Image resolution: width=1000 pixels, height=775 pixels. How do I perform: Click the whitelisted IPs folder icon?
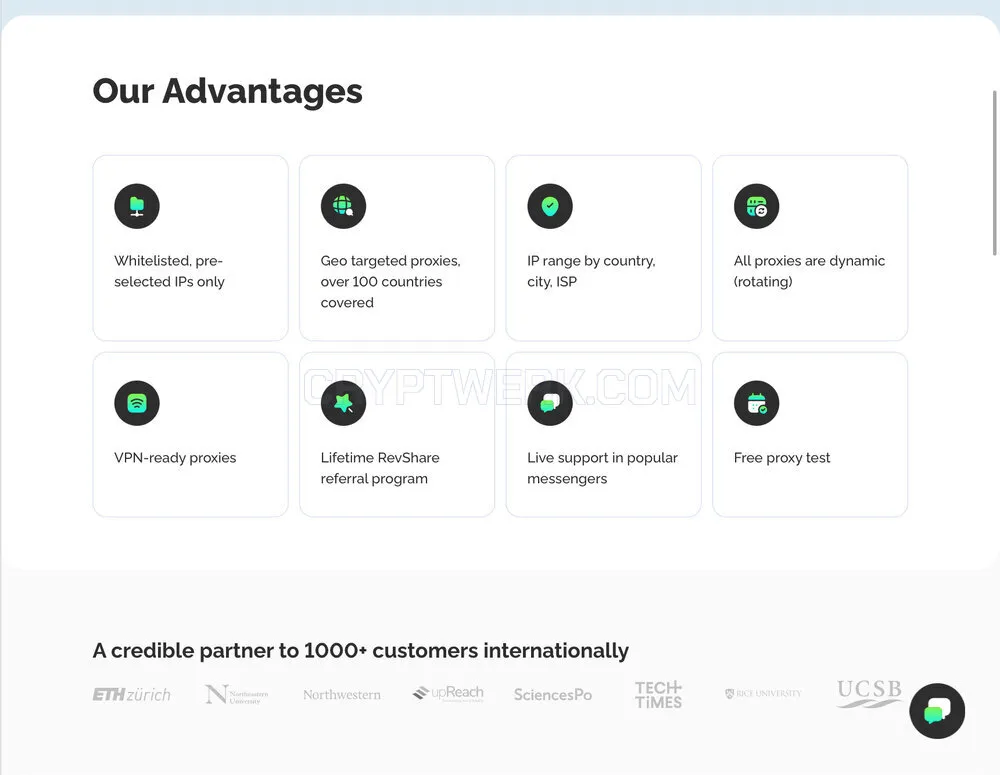[137, 206]
